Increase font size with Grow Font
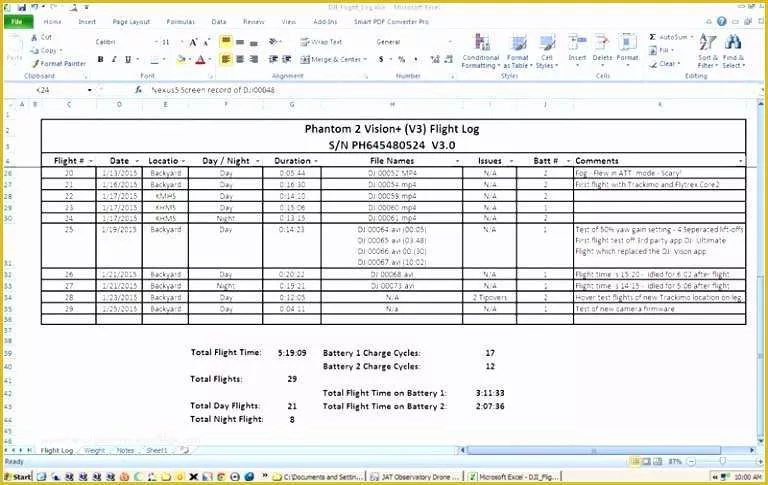This screenshot has width=768, height=485. 193,42
